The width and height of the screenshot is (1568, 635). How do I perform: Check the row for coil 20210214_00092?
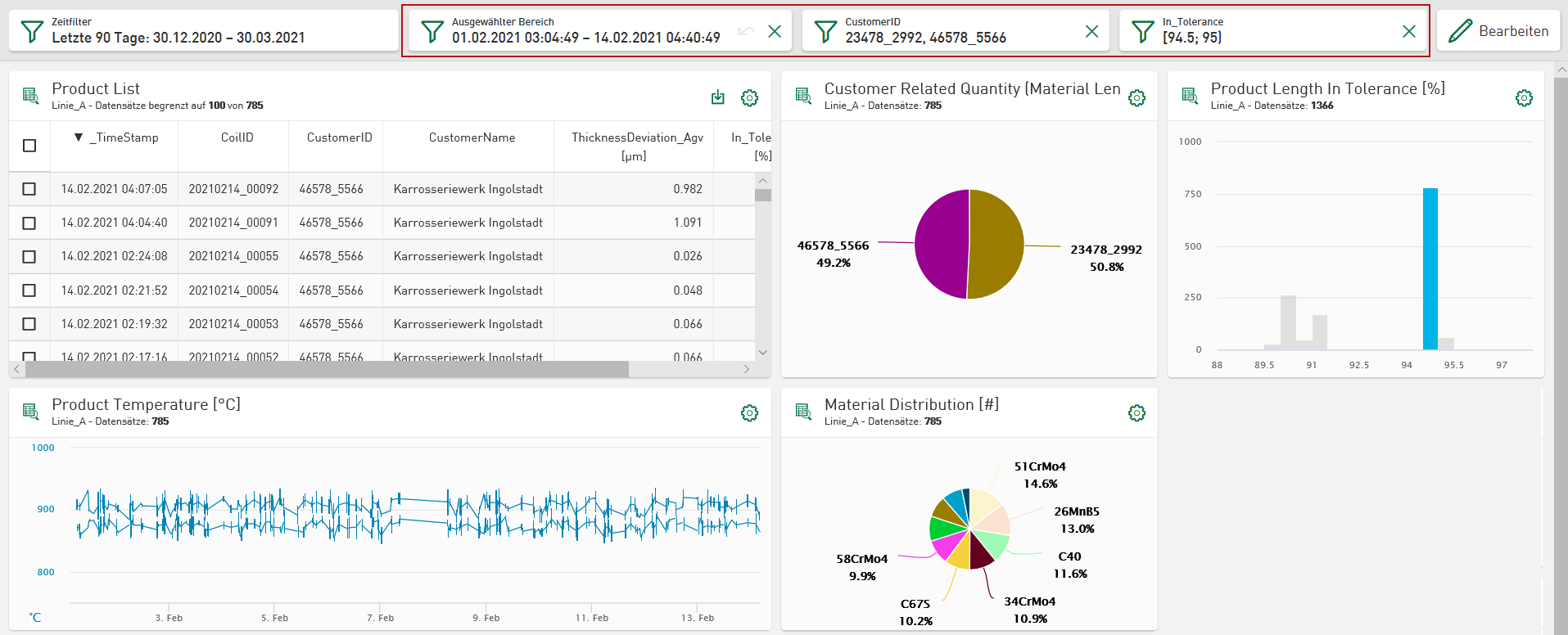(29, 189)
